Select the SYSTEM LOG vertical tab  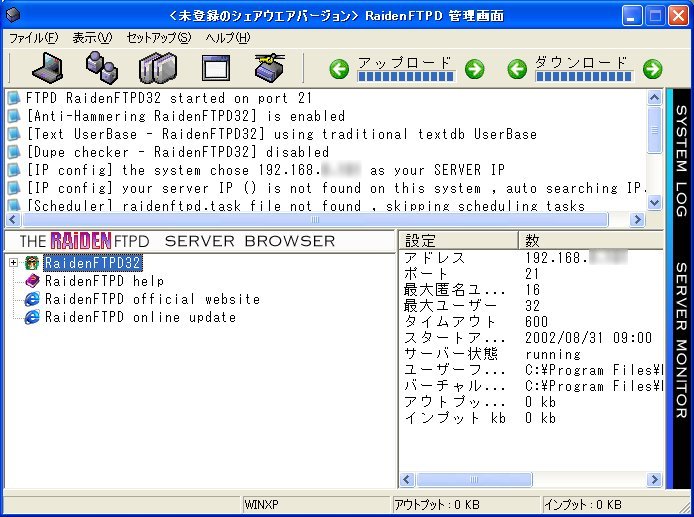click(680, 161)
